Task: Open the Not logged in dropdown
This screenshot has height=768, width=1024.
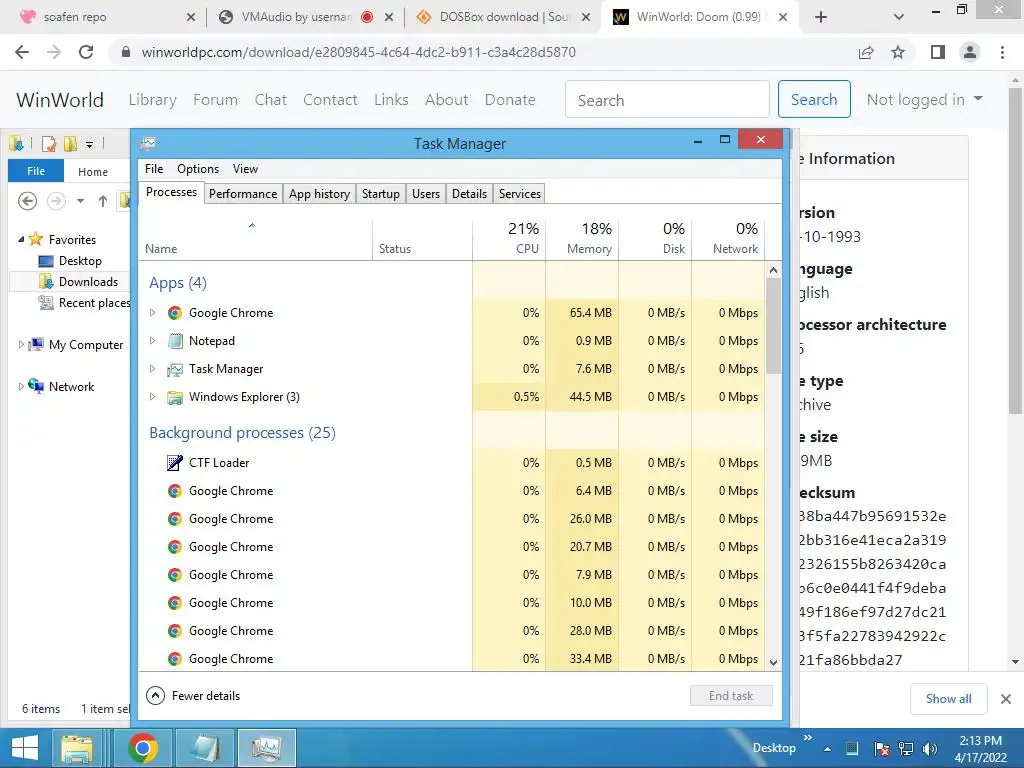Action: [924, 99]
